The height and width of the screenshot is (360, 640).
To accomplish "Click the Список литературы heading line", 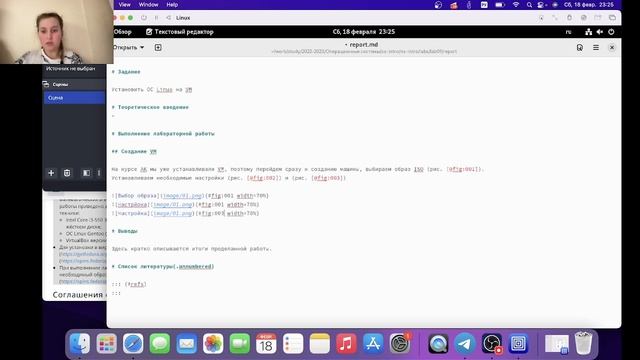I will (x=163, y=267).
